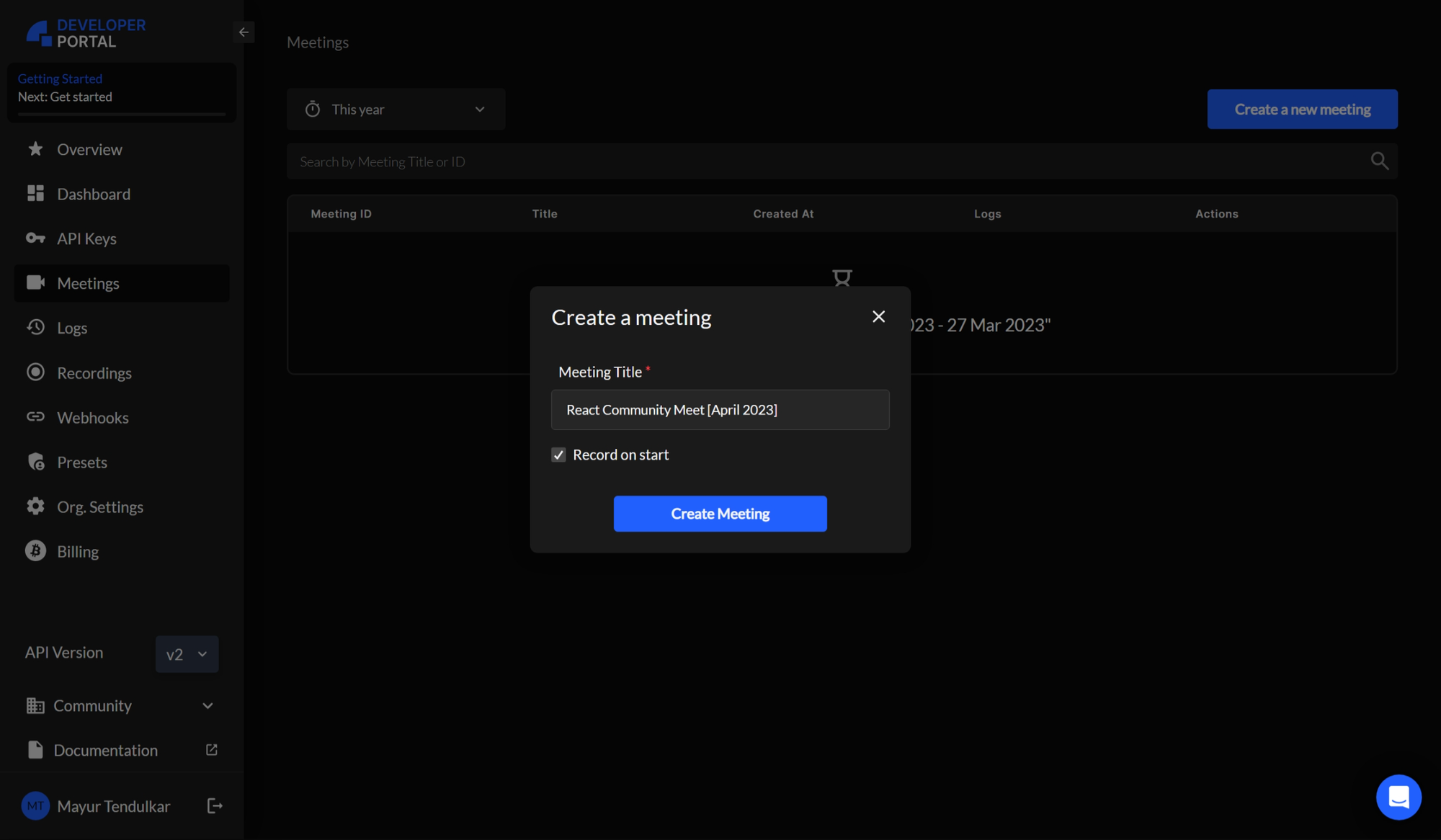This screenshot has height=840, width=1441.
Task: Click the API Keys lock icon
Action: point(36,238)
